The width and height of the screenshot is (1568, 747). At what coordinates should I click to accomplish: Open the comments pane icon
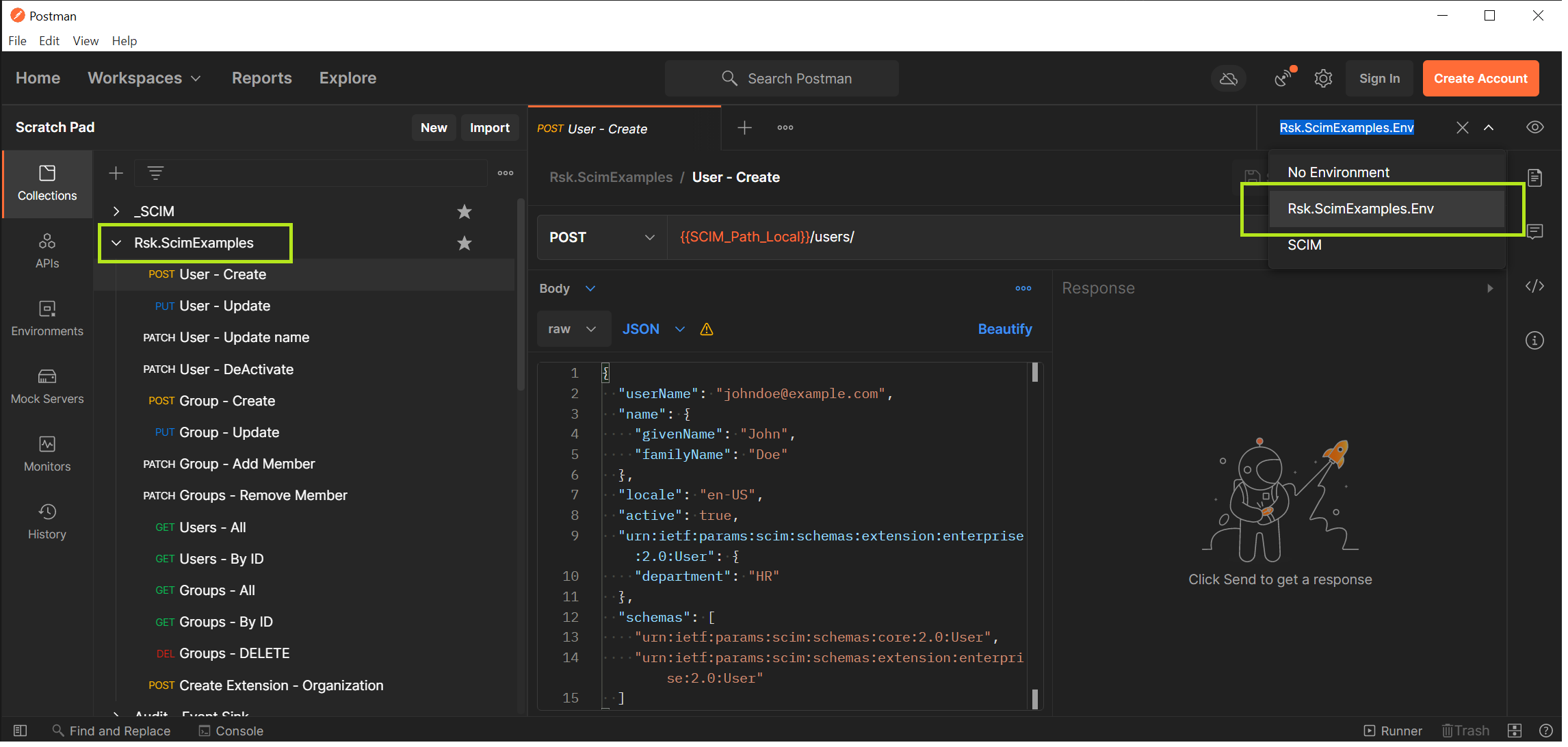point(1535,232)
